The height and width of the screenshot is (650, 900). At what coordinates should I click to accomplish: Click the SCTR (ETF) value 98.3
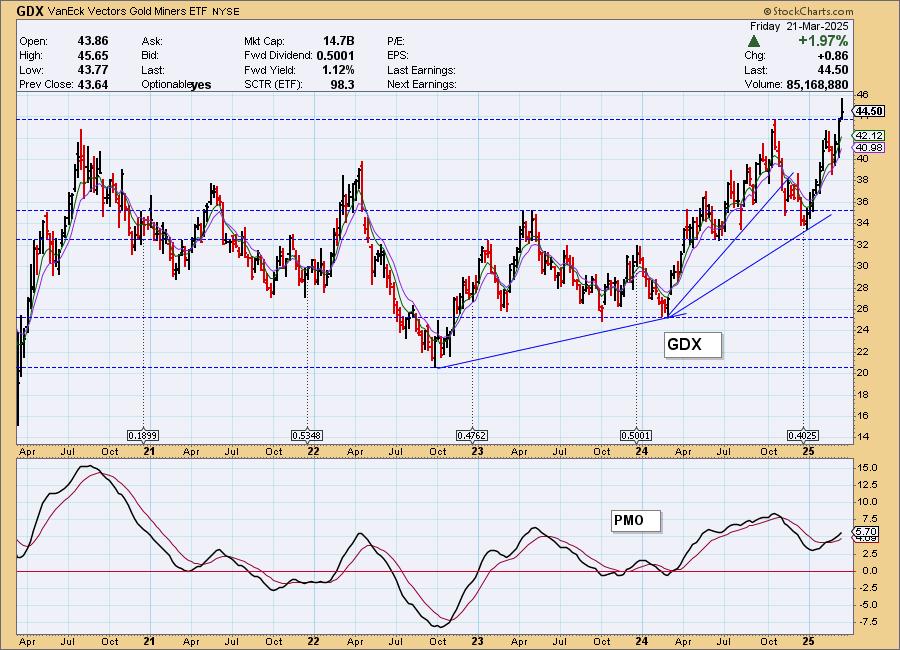click(343, 84)
